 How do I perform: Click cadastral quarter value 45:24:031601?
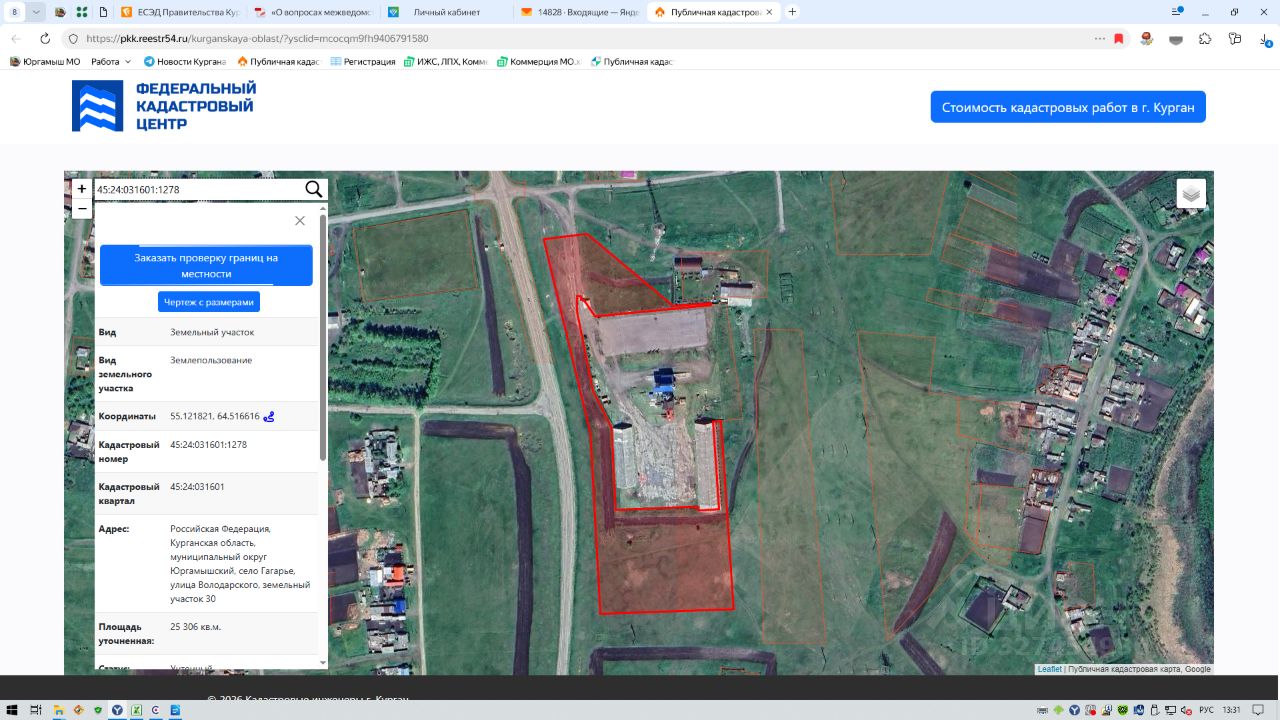pyautogui.click(x=197, y=487)
